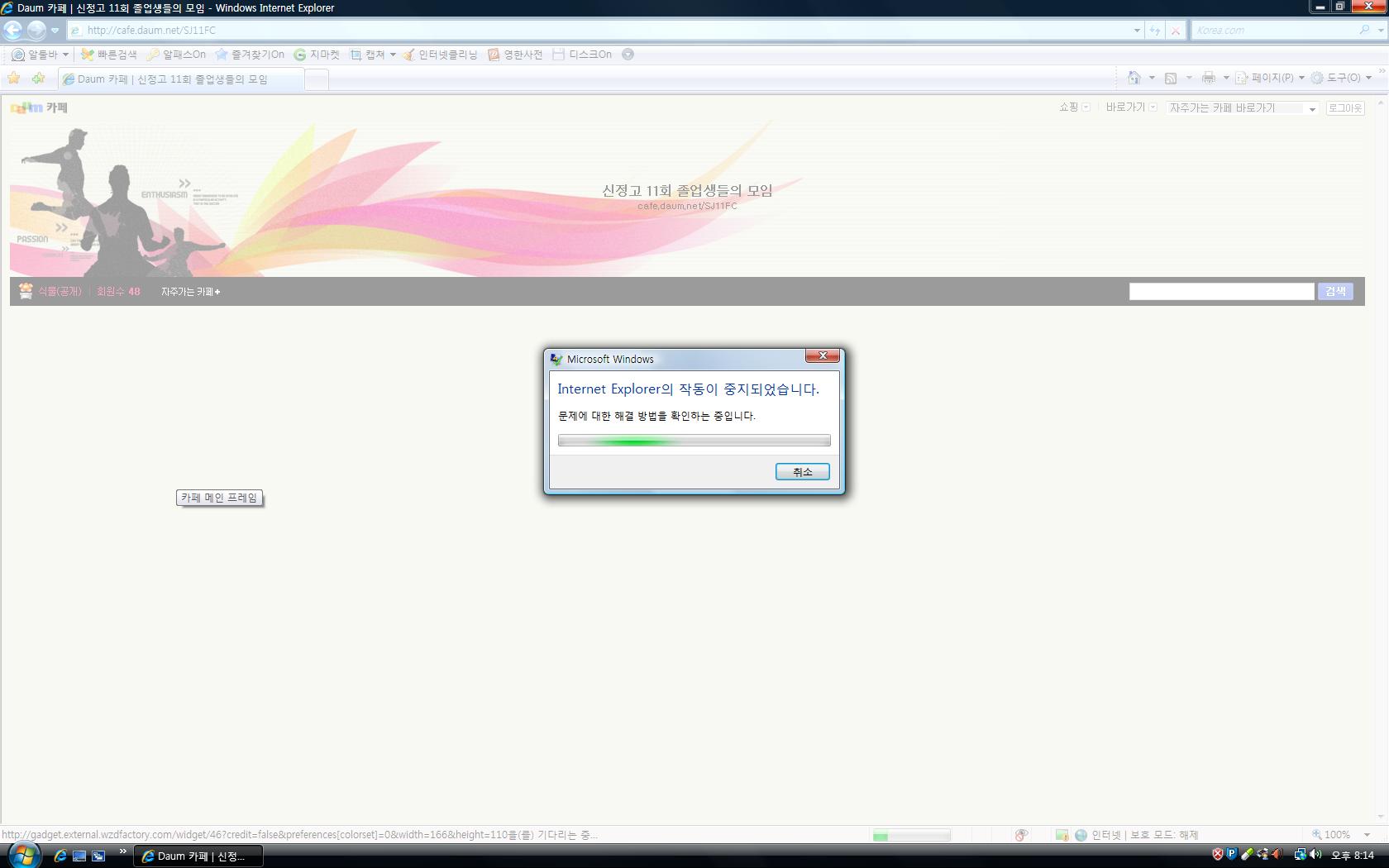Screen dimensions: 1389x868
Task: Open the 도구(O) tools menu
Action: (x=1341, y=78)
